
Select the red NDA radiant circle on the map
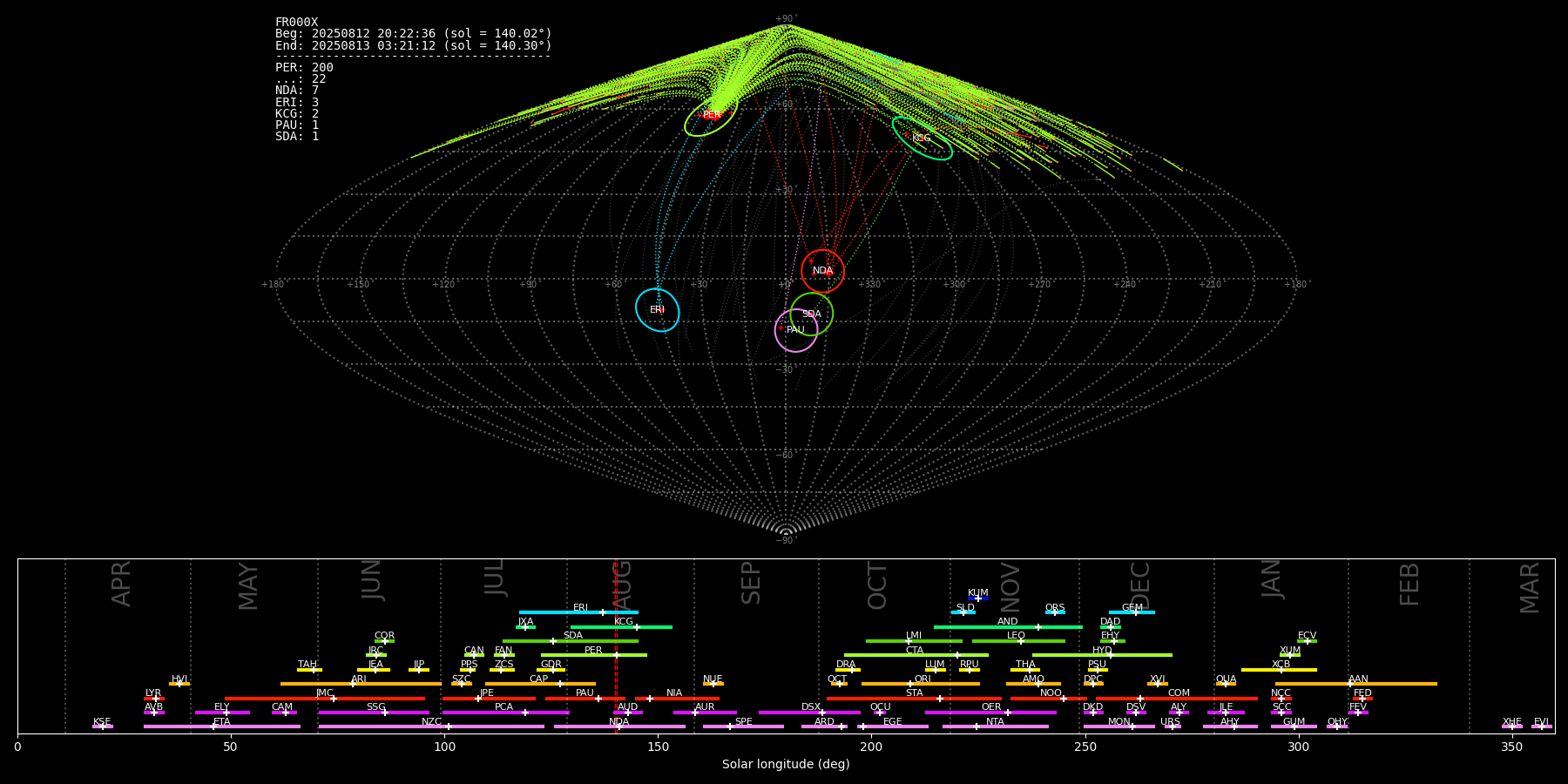click(x=822, y=271)
